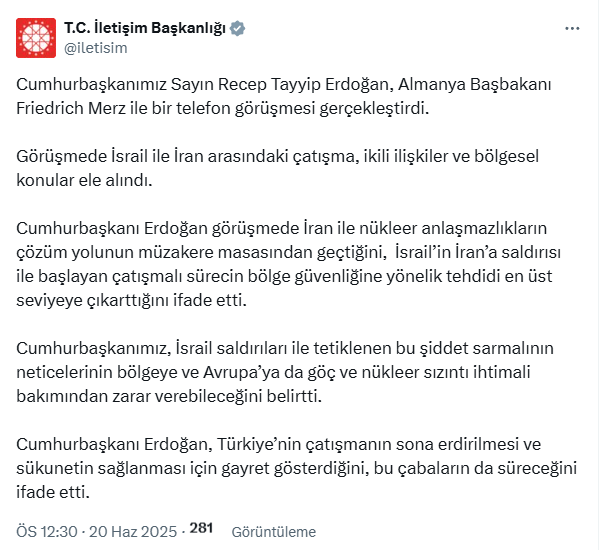Screen dimensions: 615x550
Task: Click the text 'konular ele alındı.'
Action: pyautogui.click(x=84, y=180)
